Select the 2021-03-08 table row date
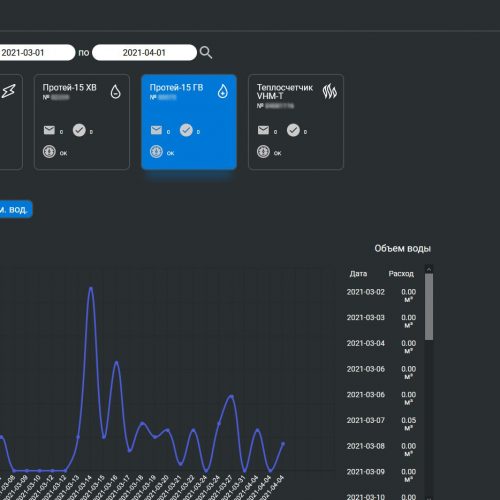This screenshot has height=500, width=500. pos(366,446)
